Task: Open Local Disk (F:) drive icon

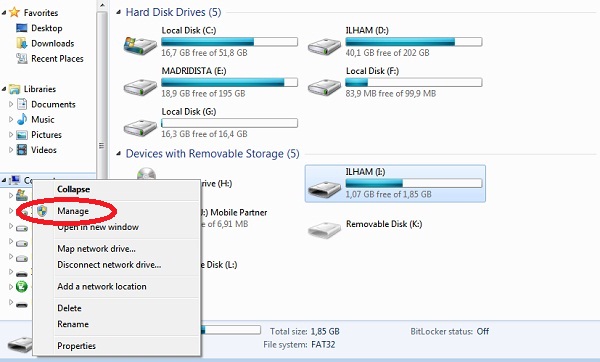Action: coord(324,87)
